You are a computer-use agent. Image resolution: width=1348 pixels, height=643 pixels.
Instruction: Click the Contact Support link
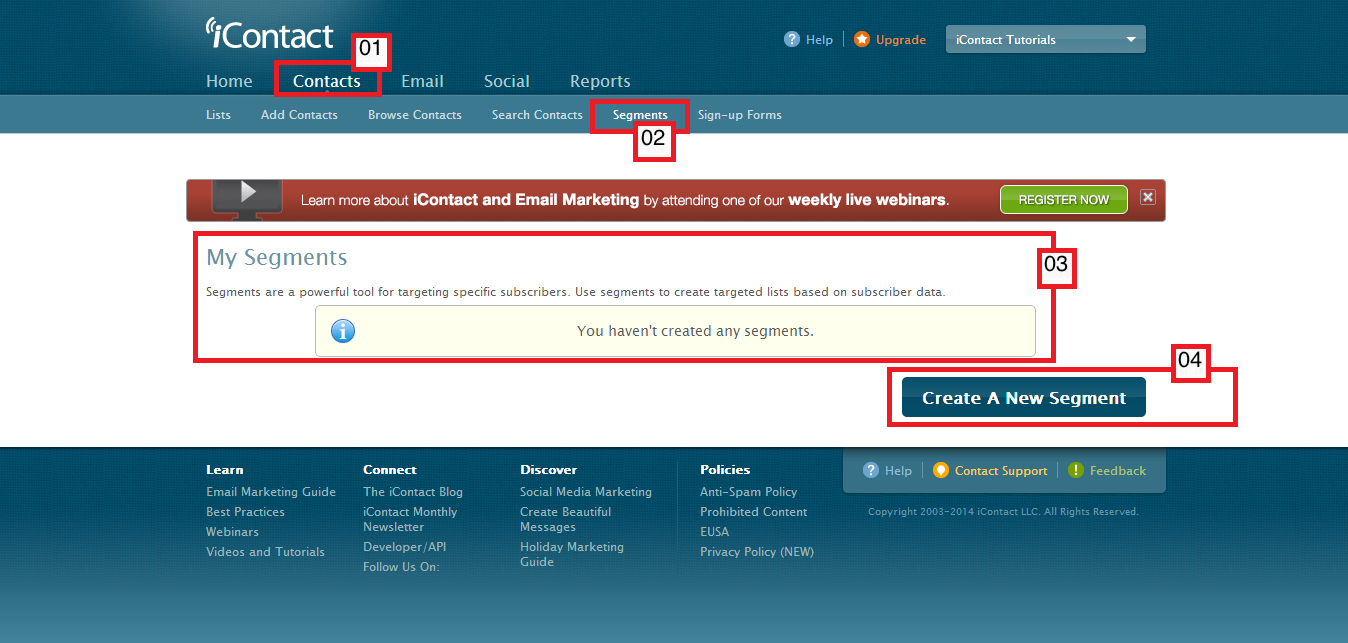[1001, 471]
